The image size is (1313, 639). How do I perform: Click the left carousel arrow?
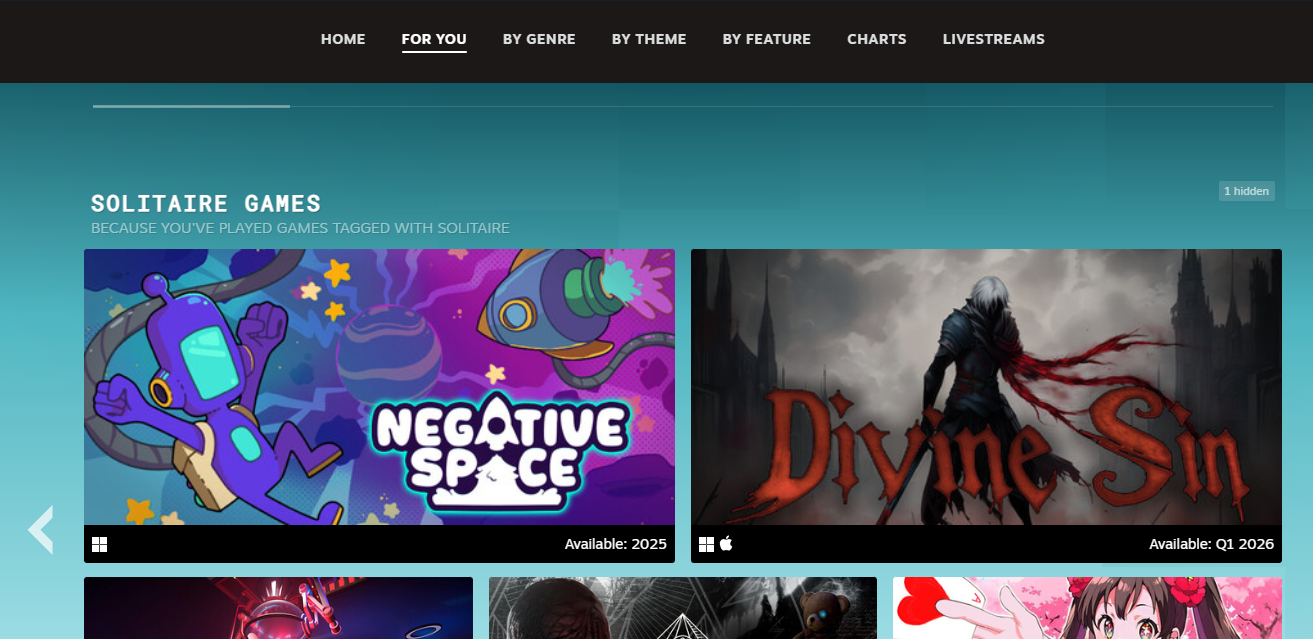41,530
